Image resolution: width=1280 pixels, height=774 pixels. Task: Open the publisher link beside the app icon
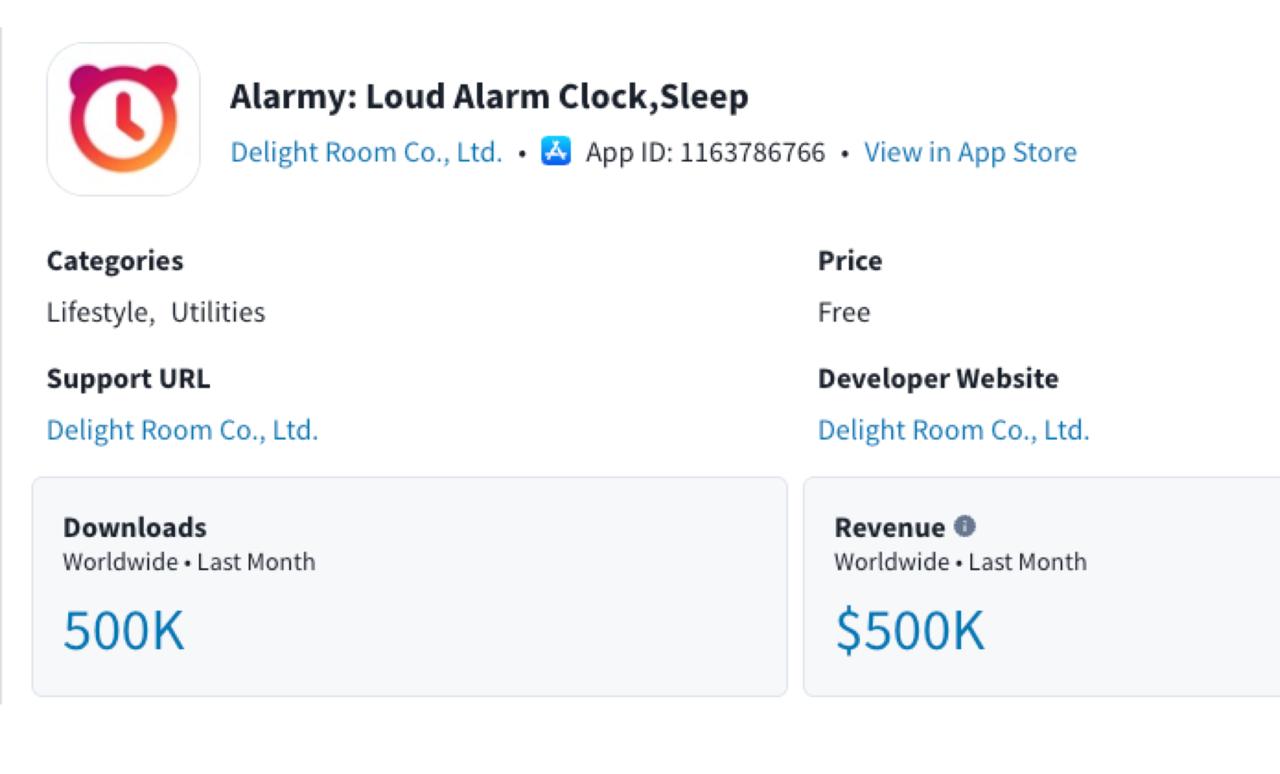(366, 152)
